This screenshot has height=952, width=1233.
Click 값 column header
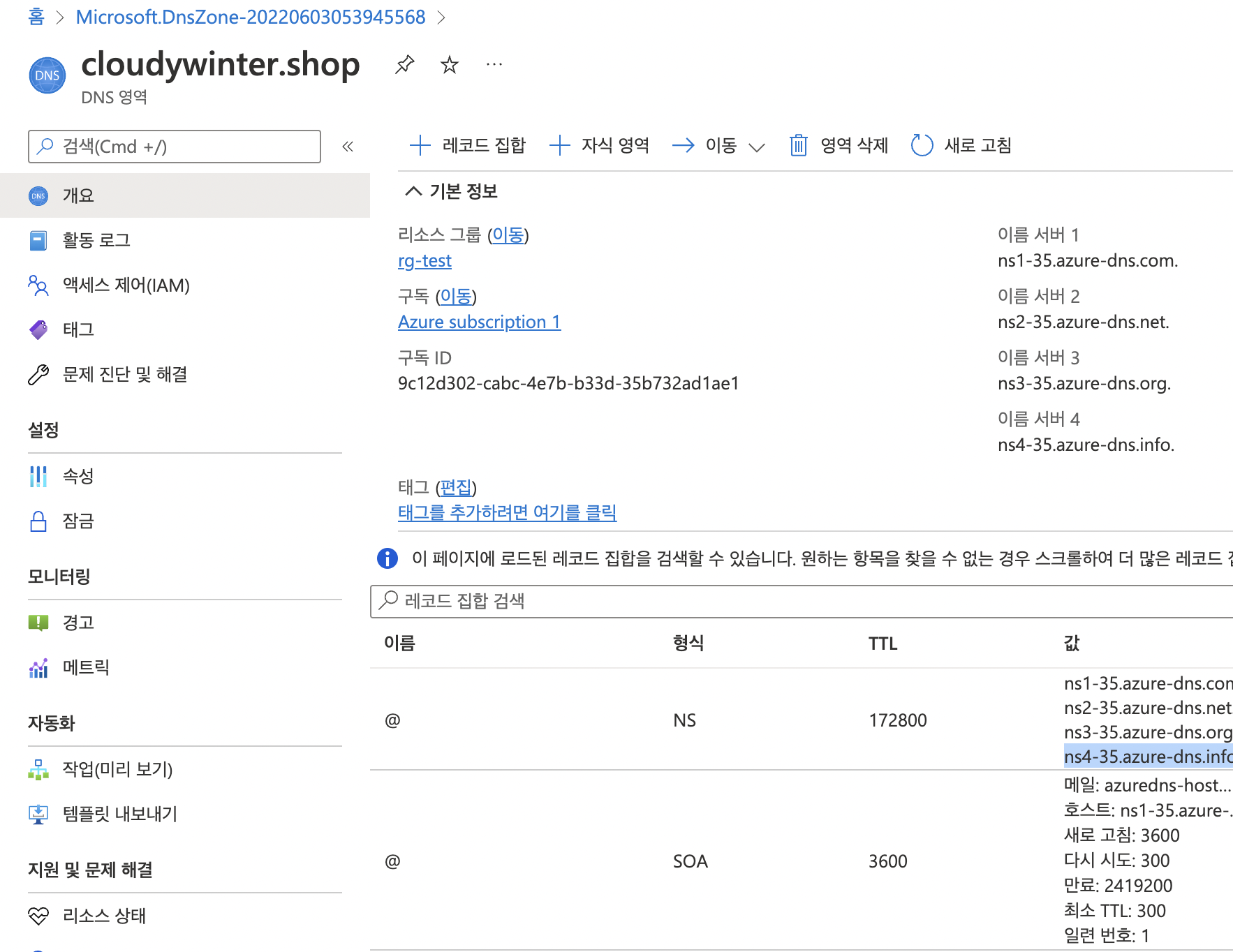pos(1072,644)
